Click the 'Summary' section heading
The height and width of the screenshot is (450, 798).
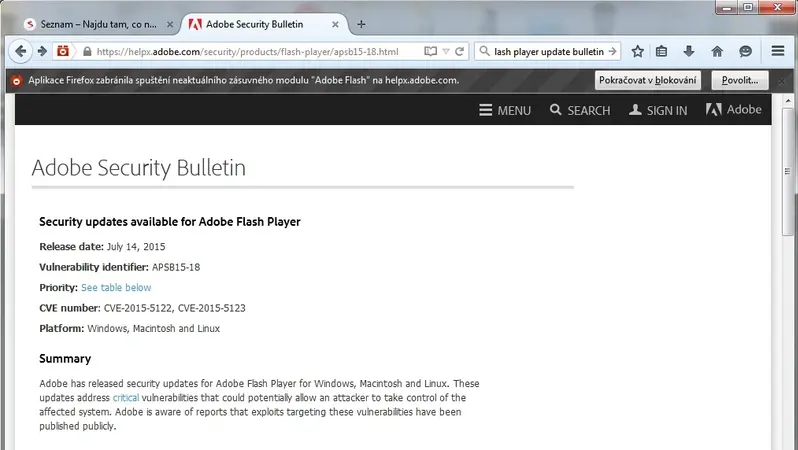(65, 359)
